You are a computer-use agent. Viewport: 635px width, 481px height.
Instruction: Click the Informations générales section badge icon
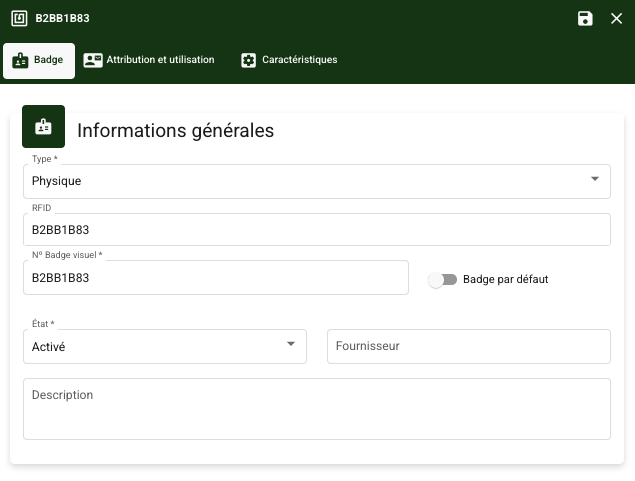click(x=43, y=127)
